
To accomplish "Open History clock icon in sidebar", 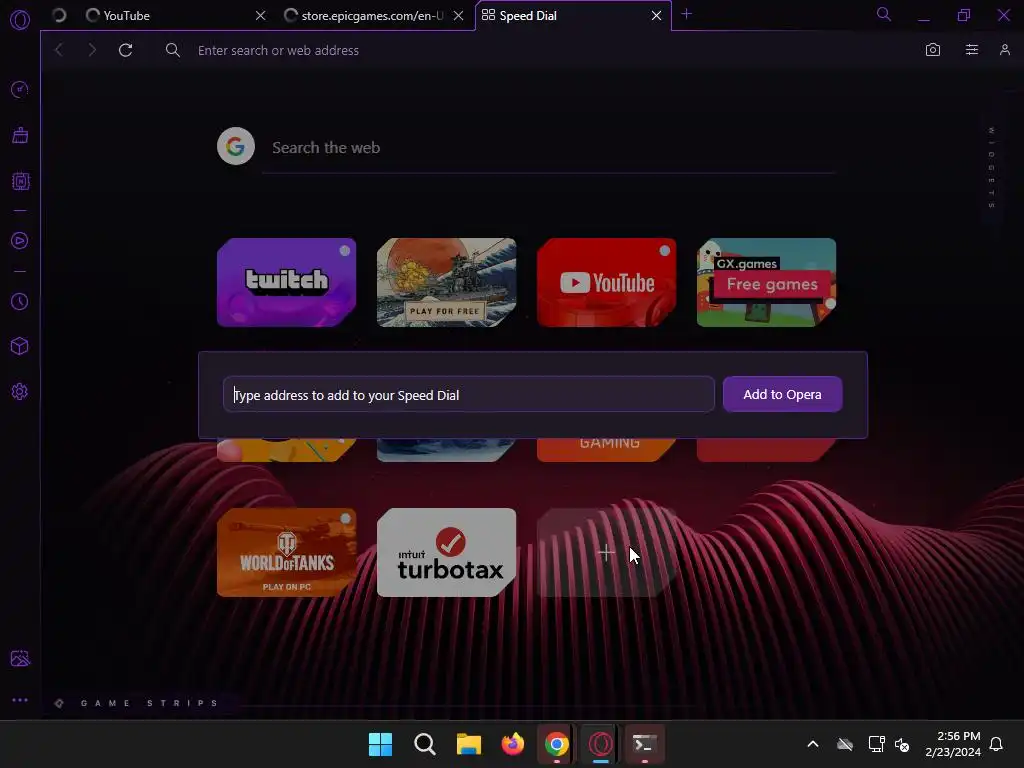I will (x=20, y=301).
